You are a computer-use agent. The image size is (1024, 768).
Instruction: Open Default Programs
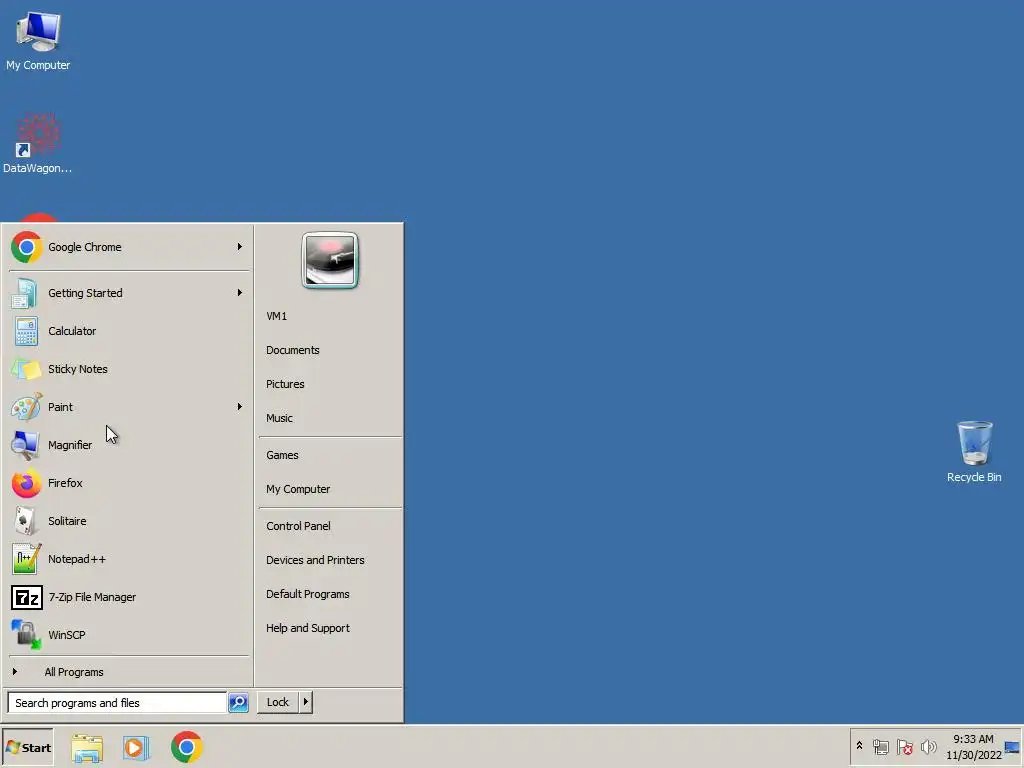pos(308,594)
